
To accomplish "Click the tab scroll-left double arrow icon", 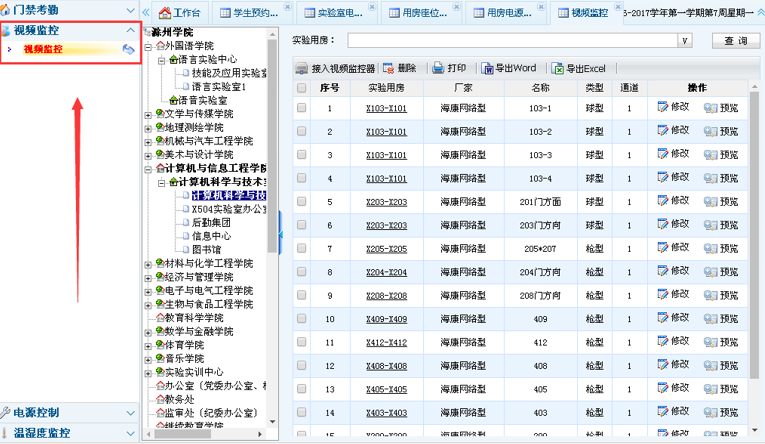I will tap(146, 12).
